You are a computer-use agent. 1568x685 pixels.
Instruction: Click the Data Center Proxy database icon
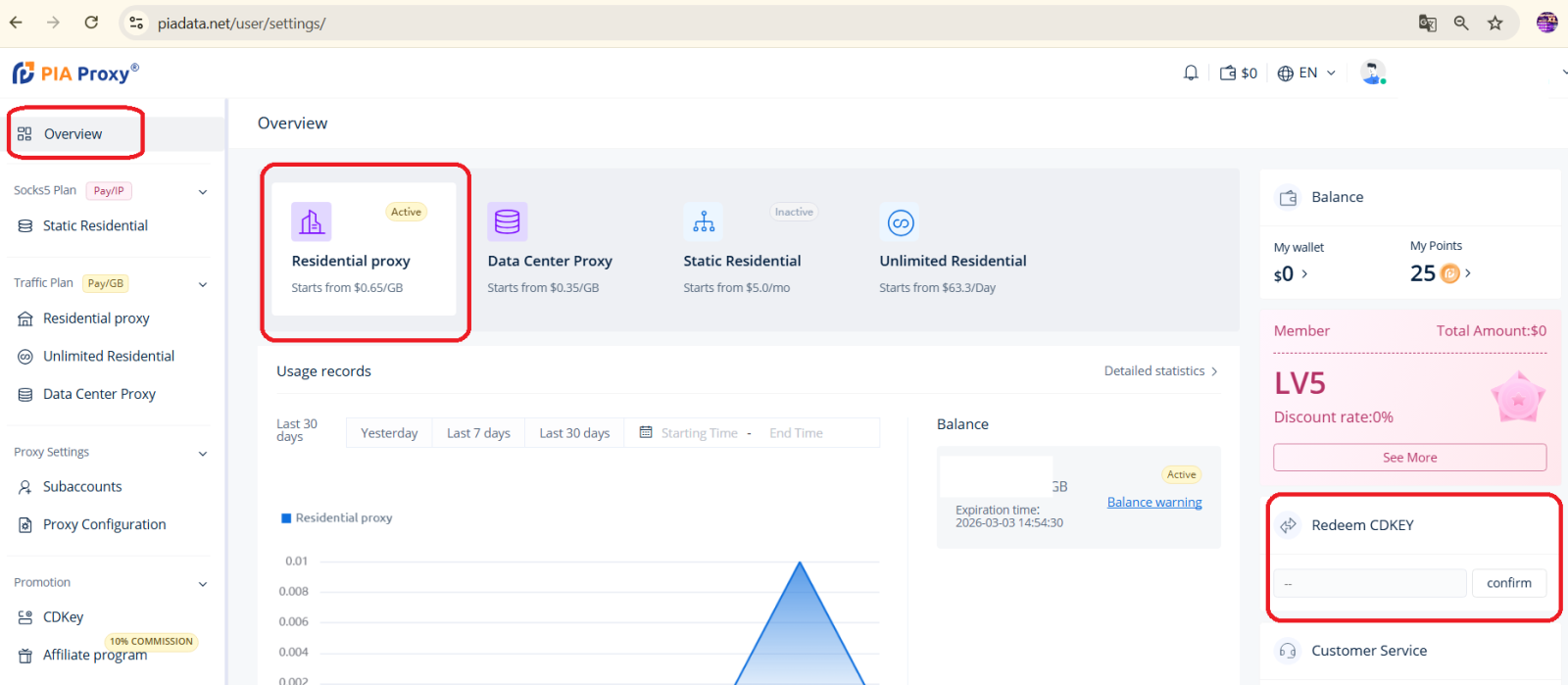click(x=508, y=222)
